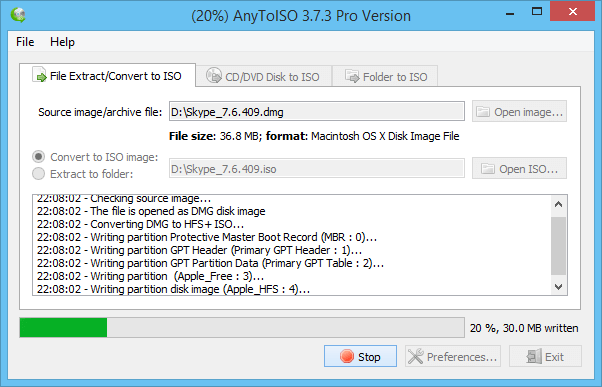This screenshot has width=602, height=387.
Task: Click the red Stop icon
Action: click(x=347, y=356)
